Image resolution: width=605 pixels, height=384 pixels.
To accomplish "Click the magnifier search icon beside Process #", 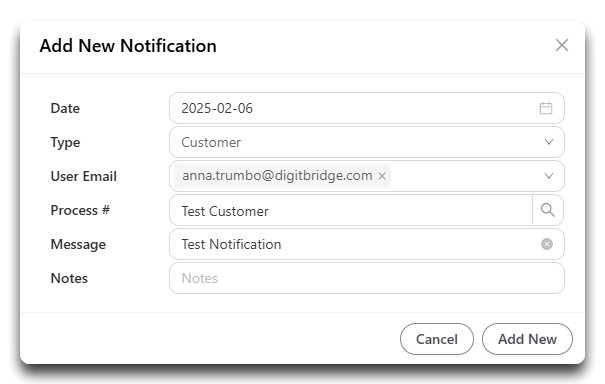I will 548,210.
